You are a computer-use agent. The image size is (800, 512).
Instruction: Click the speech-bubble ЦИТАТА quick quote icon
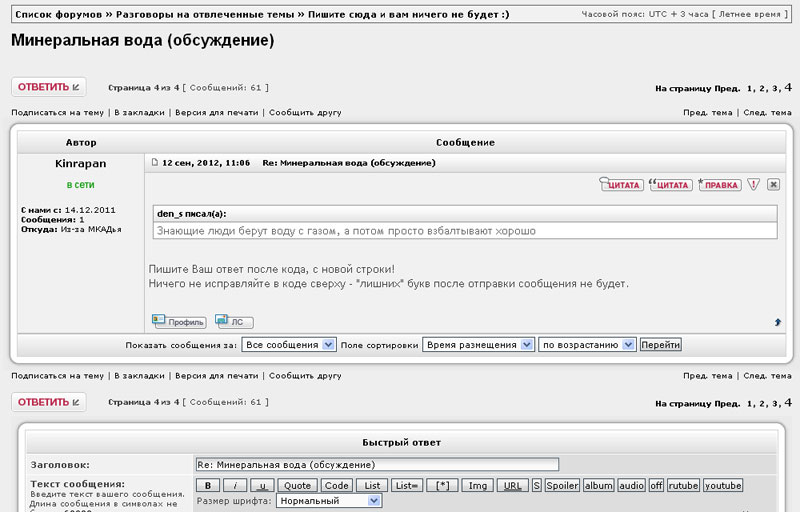coord(670,185)
